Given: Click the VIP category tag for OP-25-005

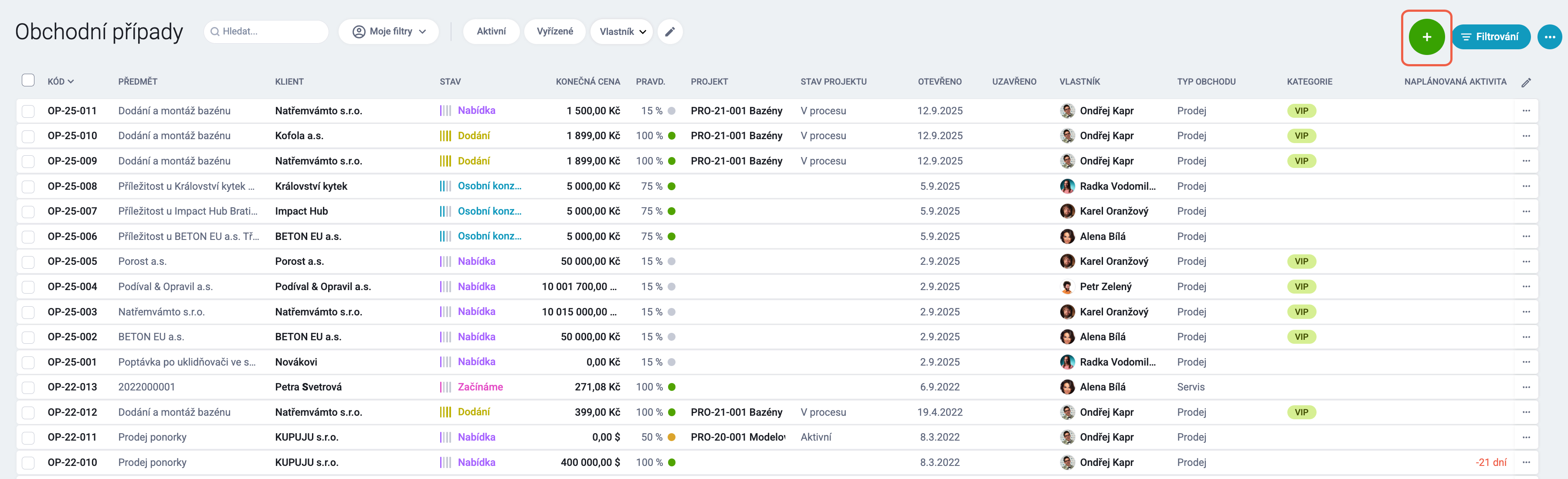Looking at the screenshot, I should (1301, 261).
